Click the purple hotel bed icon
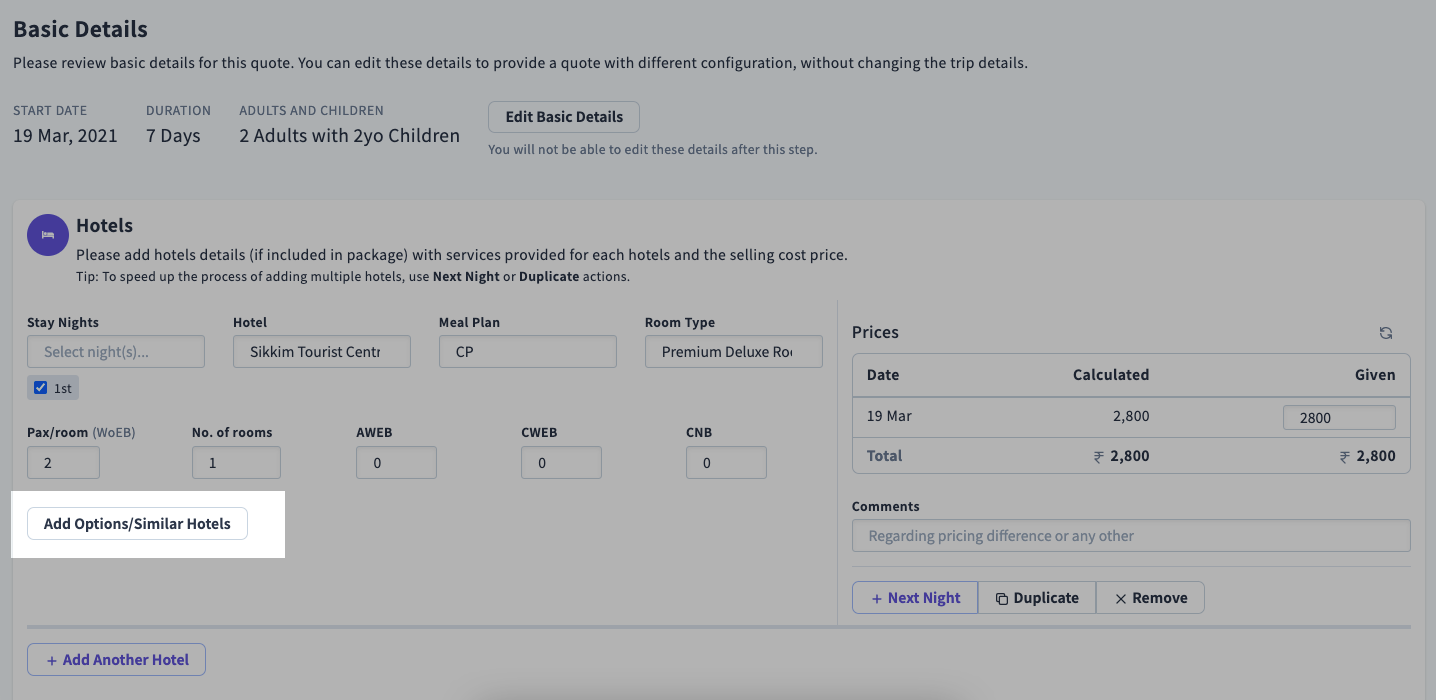Screen dimensions: 1436x700 click(x=47, y=235)
